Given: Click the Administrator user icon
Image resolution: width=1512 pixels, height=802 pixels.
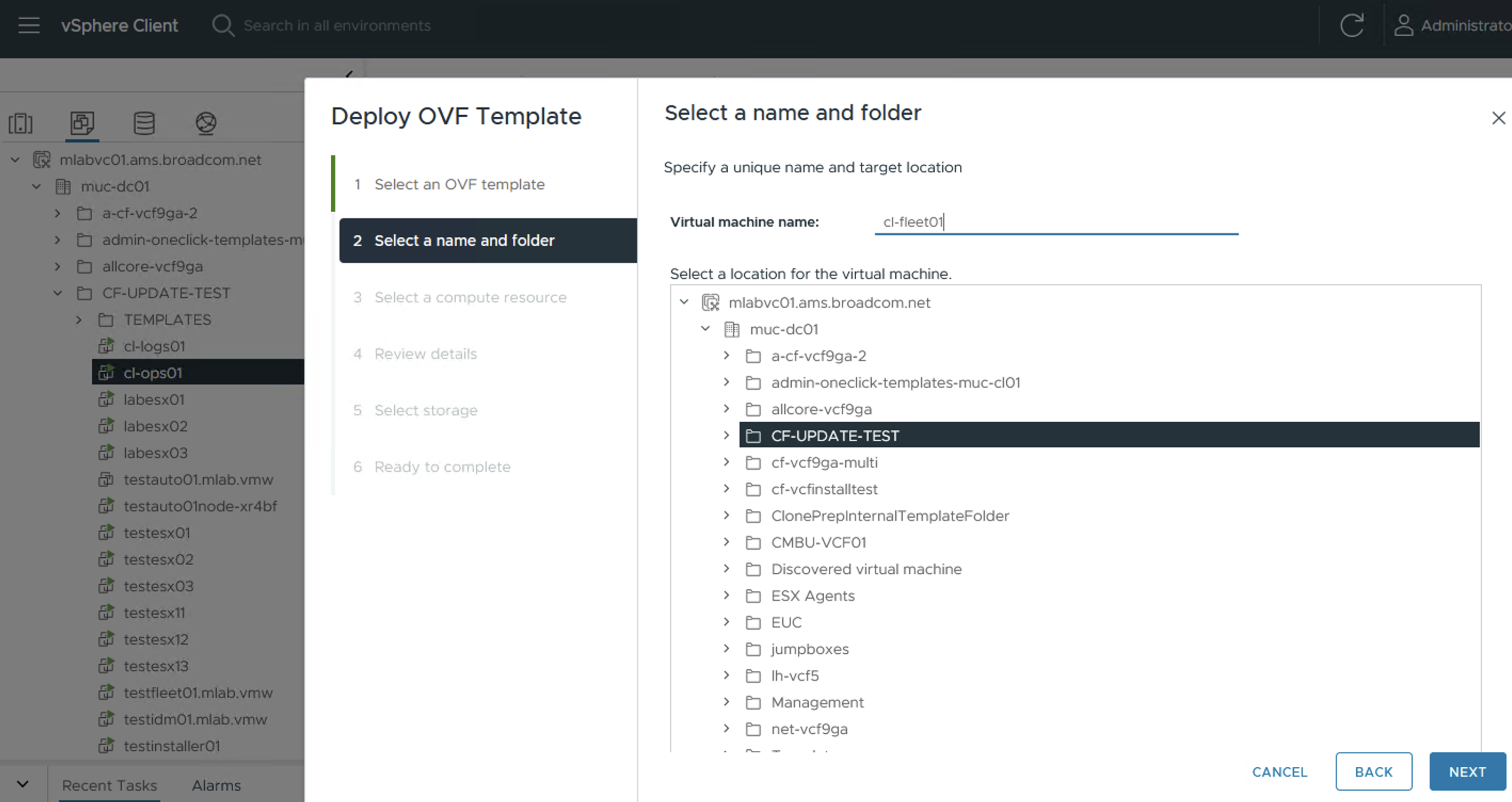Looking at the screenshot, I should [x=1403, y=25].
